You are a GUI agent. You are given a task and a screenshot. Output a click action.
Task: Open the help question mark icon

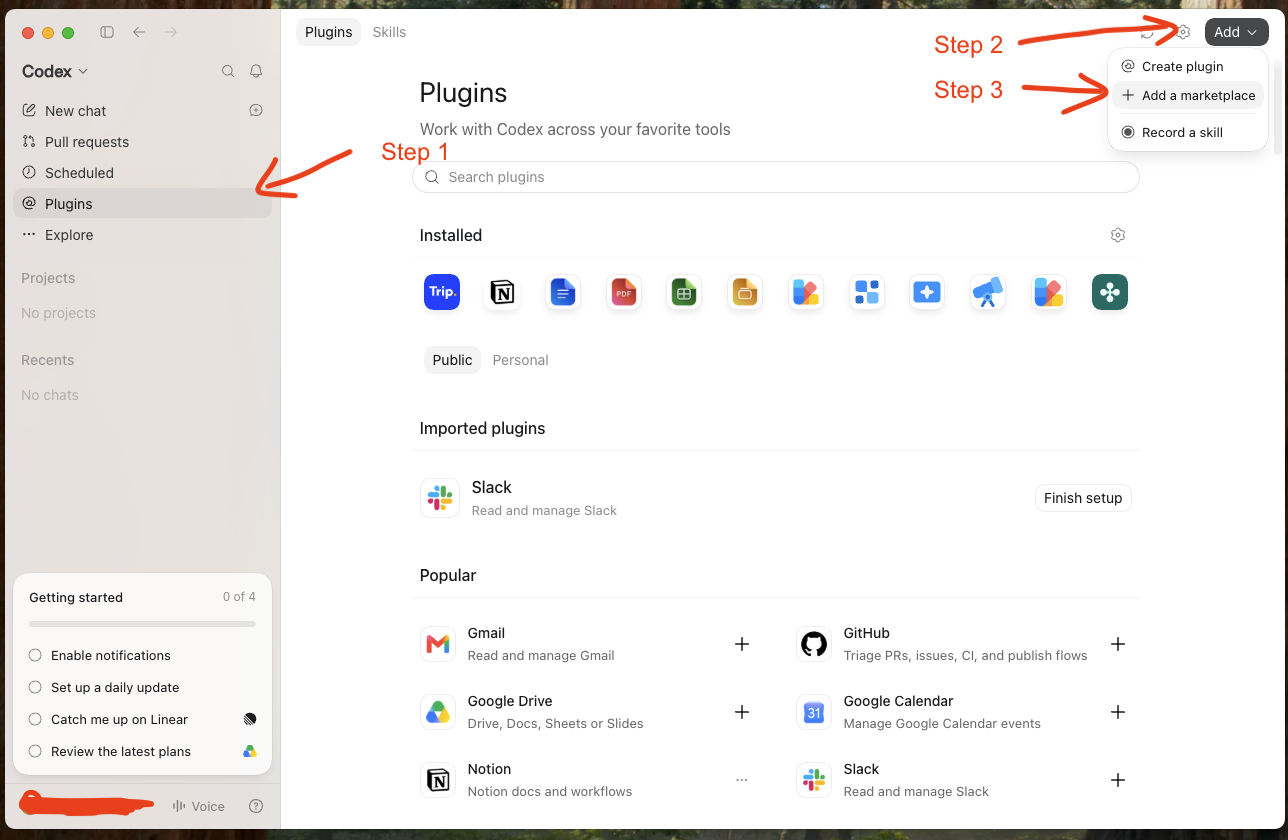256,806
